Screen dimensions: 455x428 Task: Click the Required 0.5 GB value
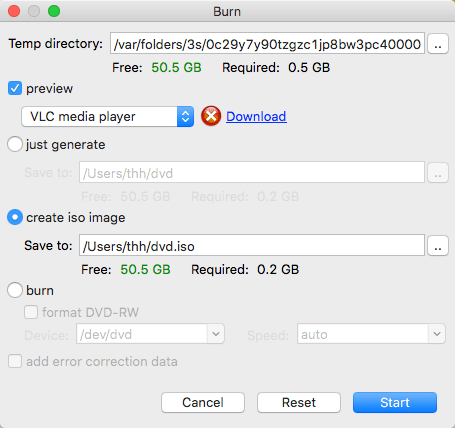pyautogui.click(x=309, y=68)
